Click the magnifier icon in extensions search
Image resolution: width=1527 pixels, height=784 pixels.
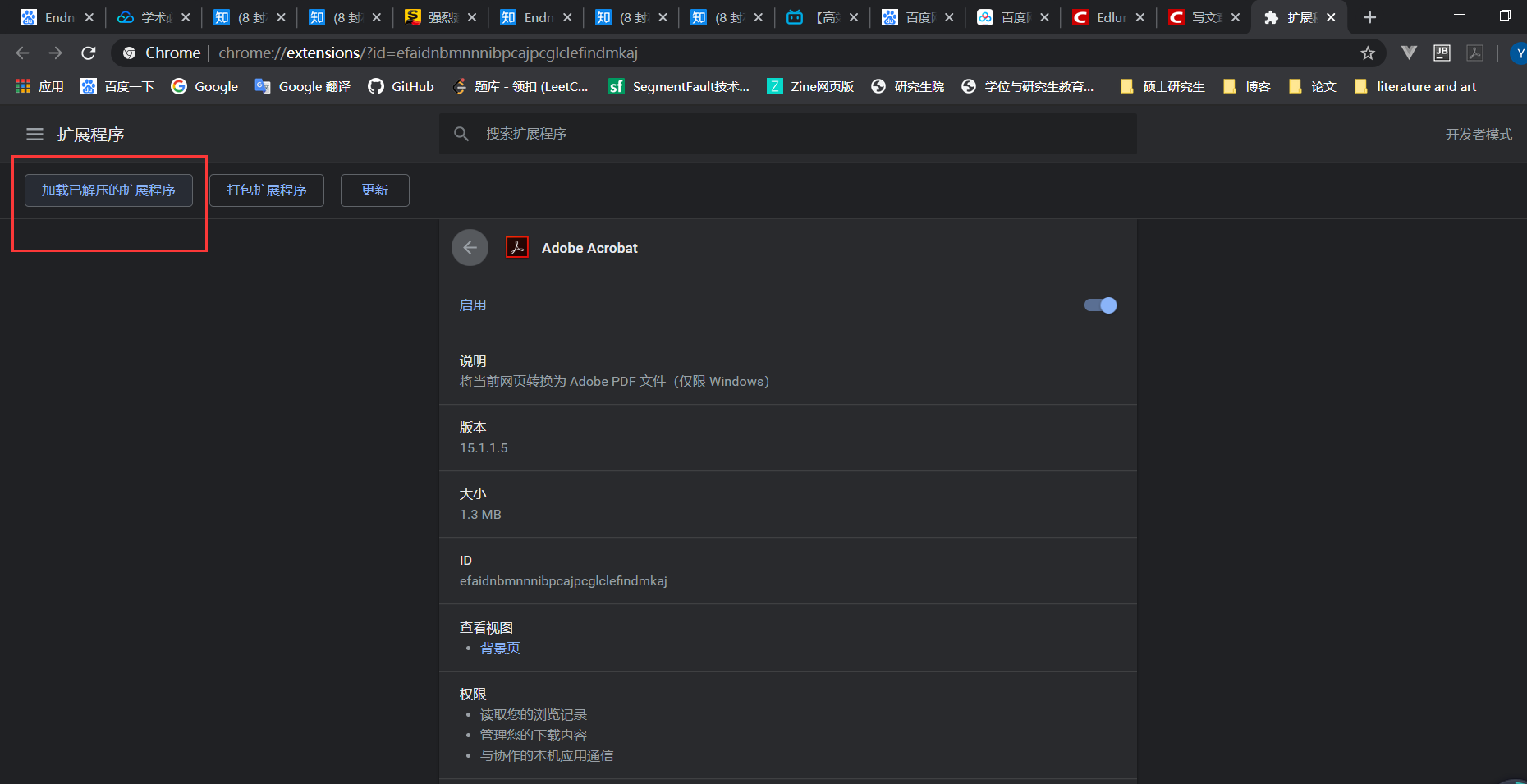(461, 134)
